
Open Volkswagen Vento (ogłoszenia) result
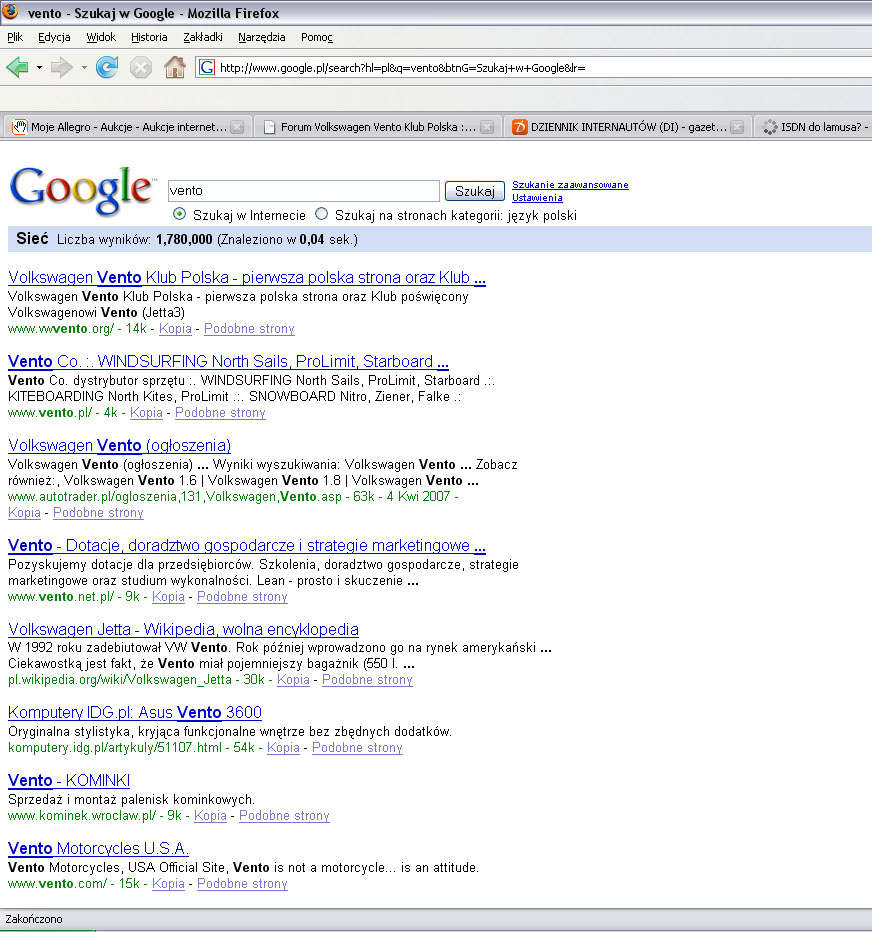pyautogui.click(x=119, y=445)
